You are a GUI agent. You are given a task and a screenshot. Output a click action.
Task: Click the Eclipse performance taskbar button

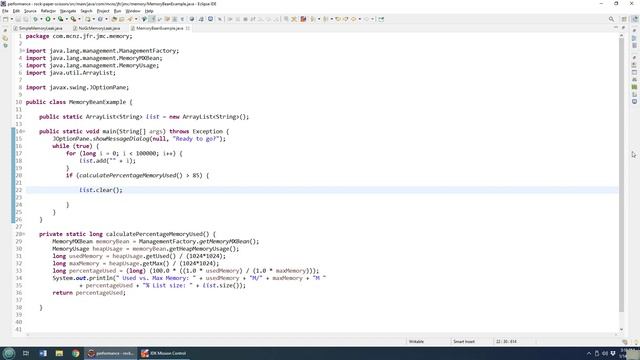[111, 353]
